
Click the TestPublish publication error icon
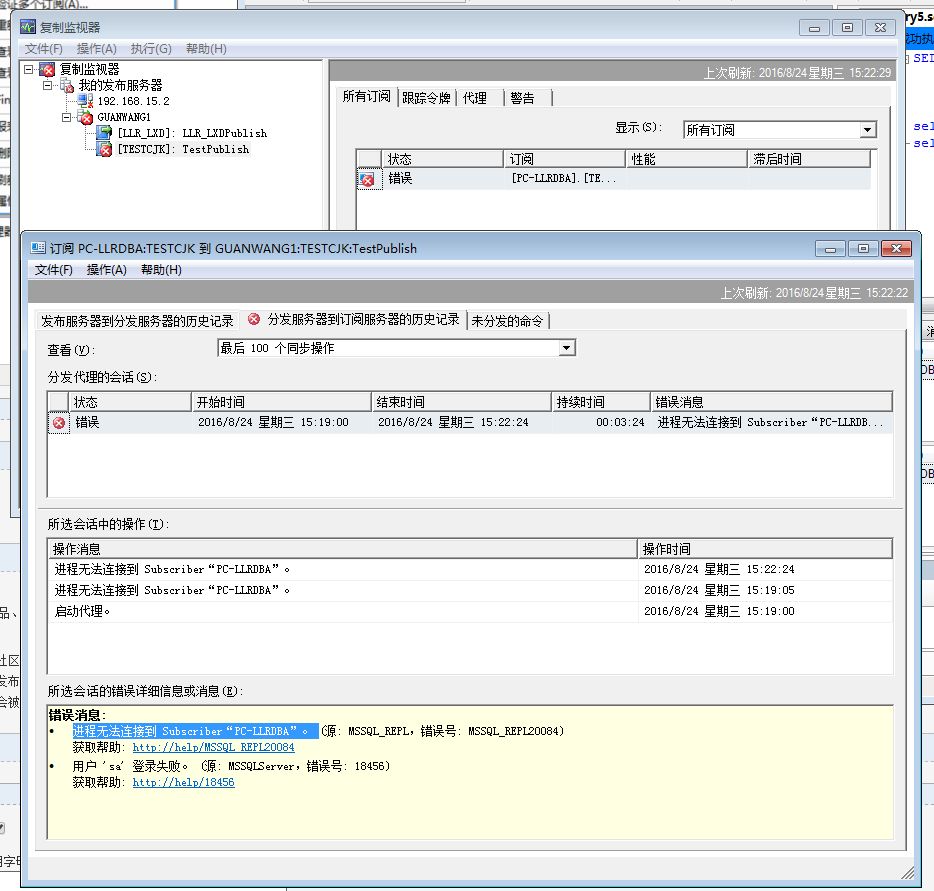coord(104,149)
